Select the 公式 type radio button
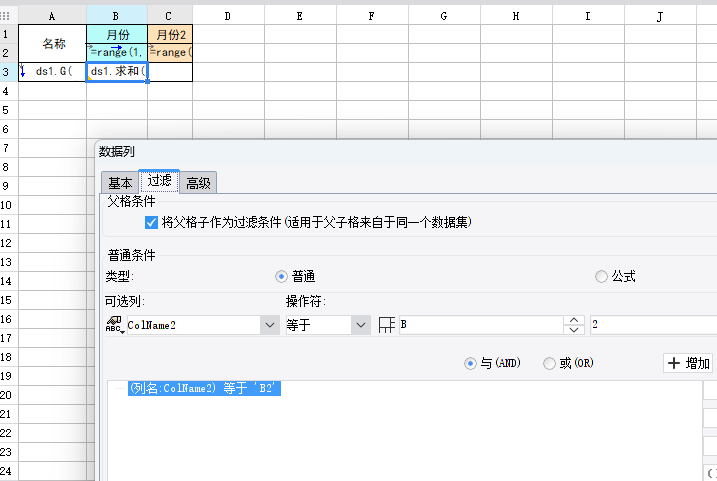 pyautogui.click(x=601, y=276)
